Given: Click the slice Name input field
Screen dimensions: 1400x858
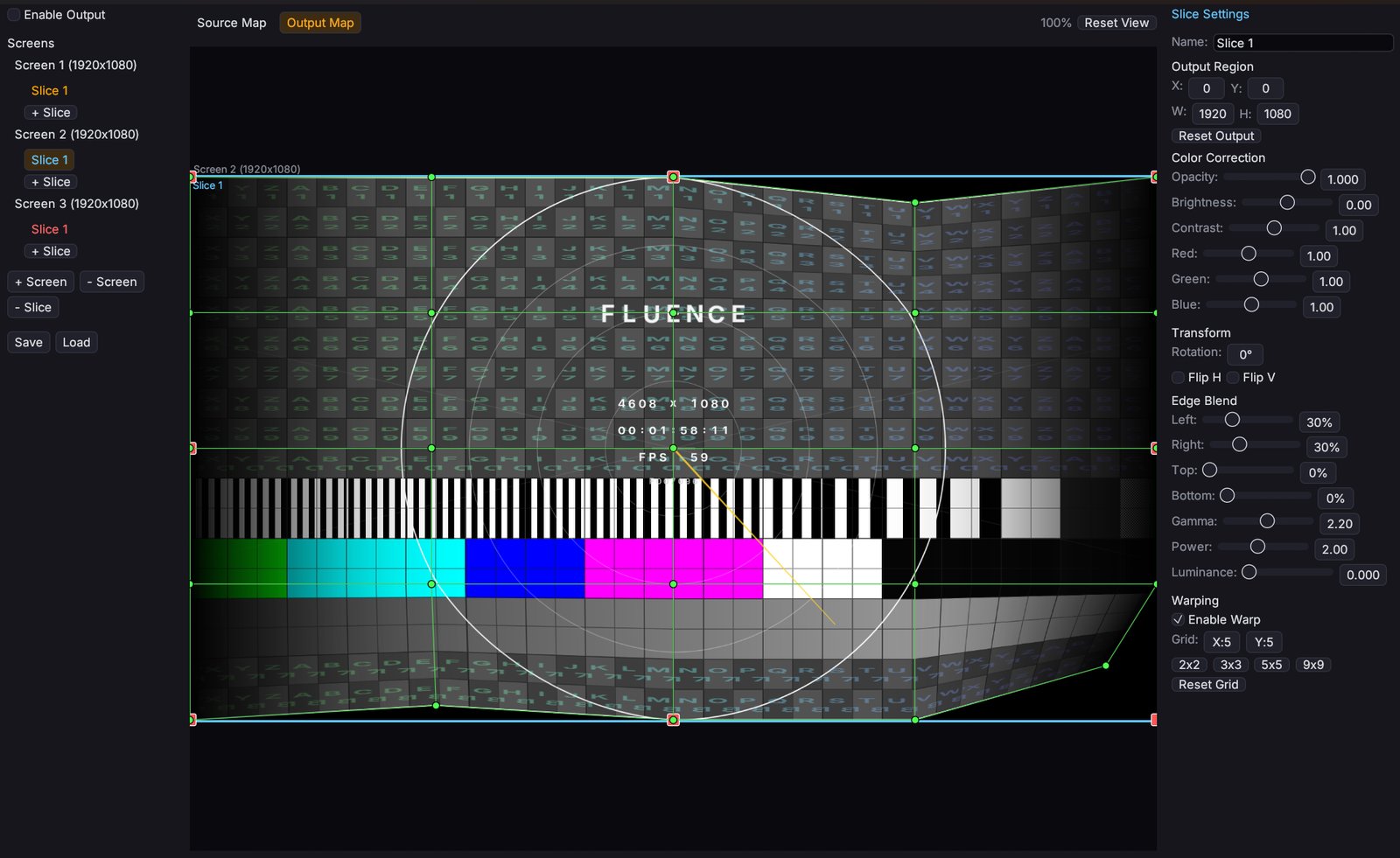Looking at the screenshot, I should click(x=1302, y=43).
